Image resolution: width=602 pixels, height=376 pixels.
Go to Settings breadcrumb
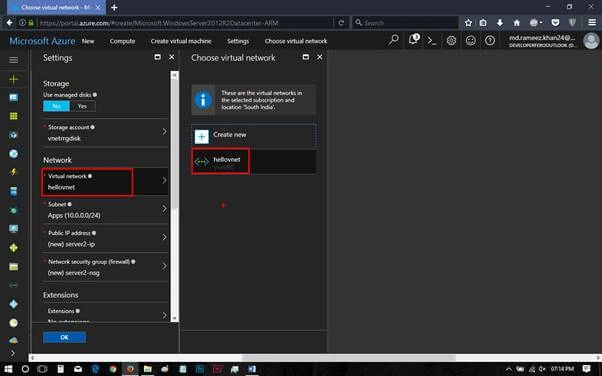point(238,41)
